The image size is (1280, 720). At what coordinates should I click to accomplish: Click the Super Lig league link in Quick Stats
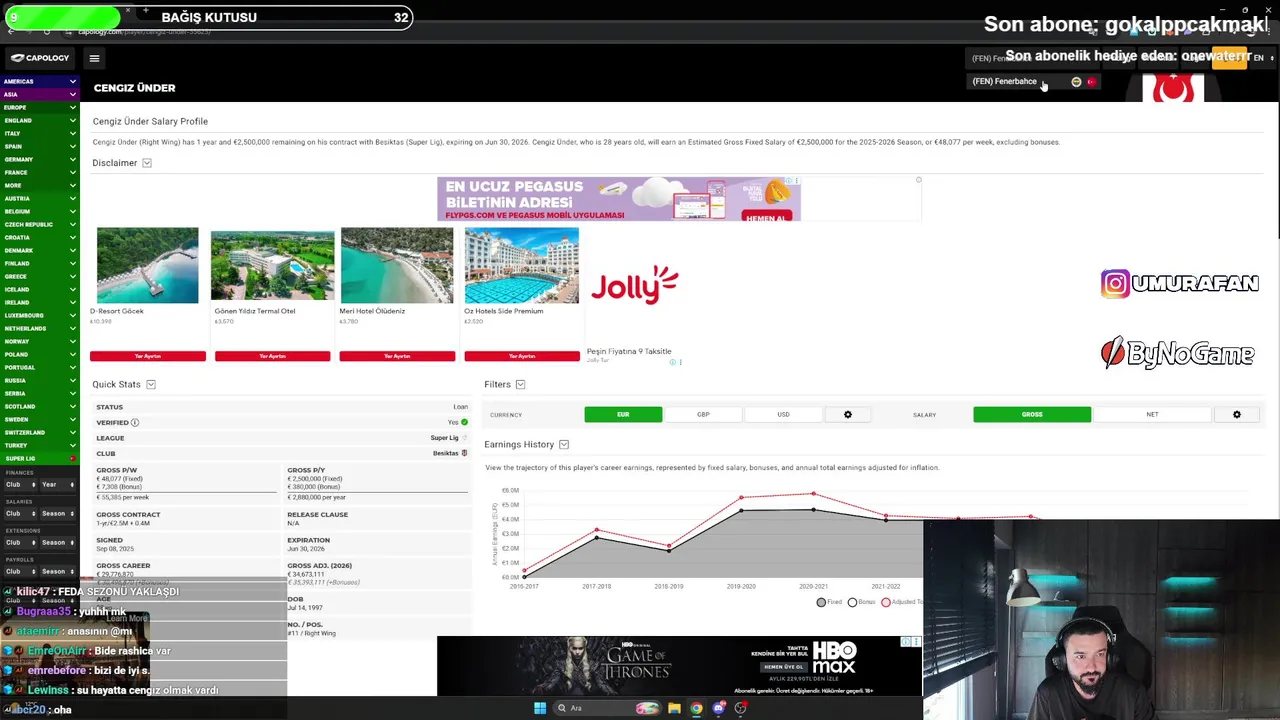[444, 438]
